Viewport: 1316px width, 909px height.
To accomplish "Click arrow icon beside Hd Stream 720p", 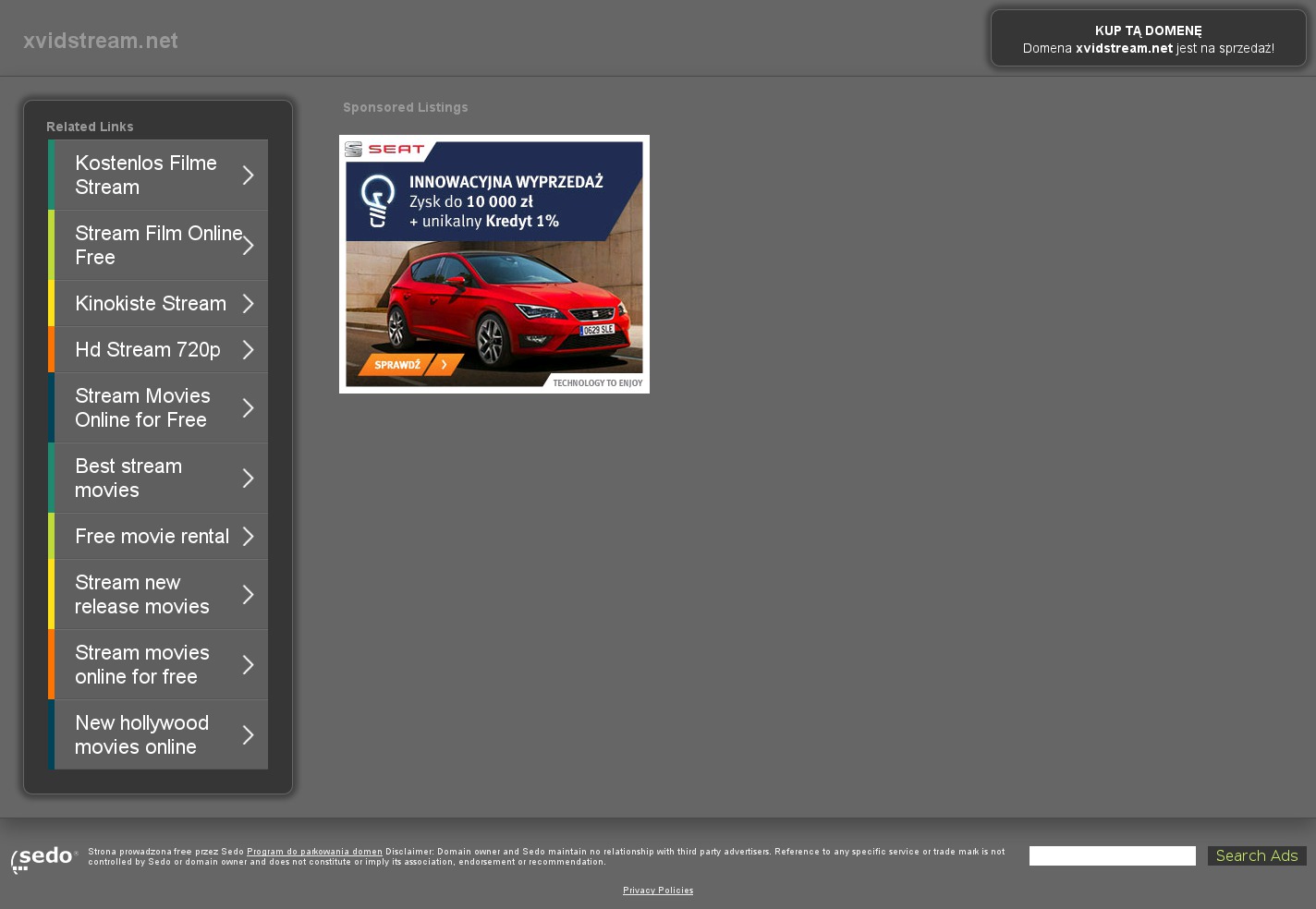I will coord(248,350).
